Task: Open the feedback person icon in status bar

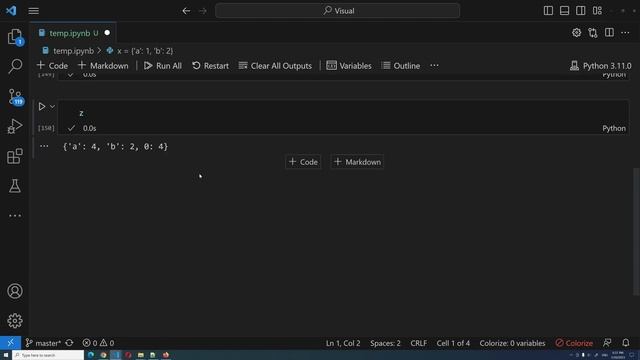Action: 607,343
